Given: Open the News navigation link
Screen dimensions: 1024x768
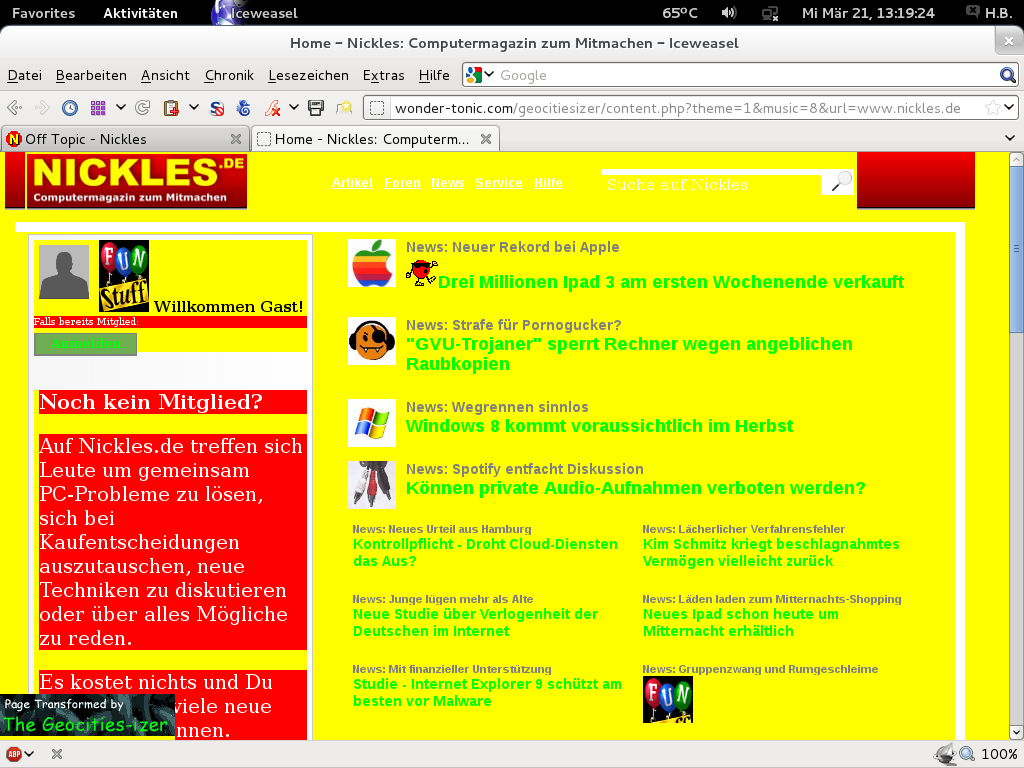Looking at the screenshot, I should pyautogui.click(x=447, y=183).
